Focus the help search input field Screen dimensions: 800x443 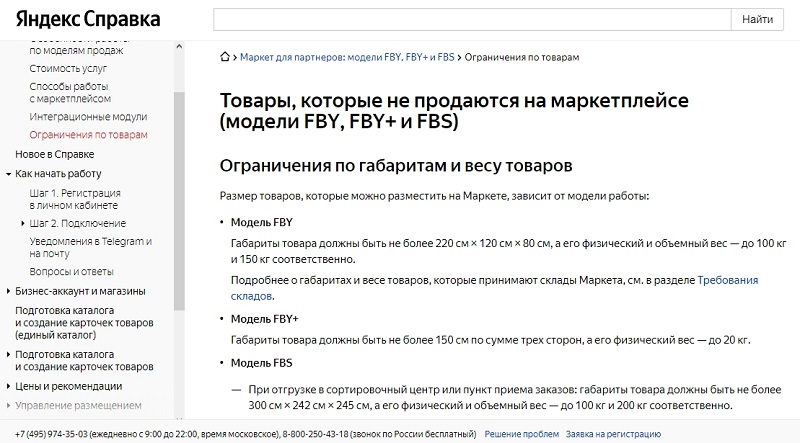472,19
